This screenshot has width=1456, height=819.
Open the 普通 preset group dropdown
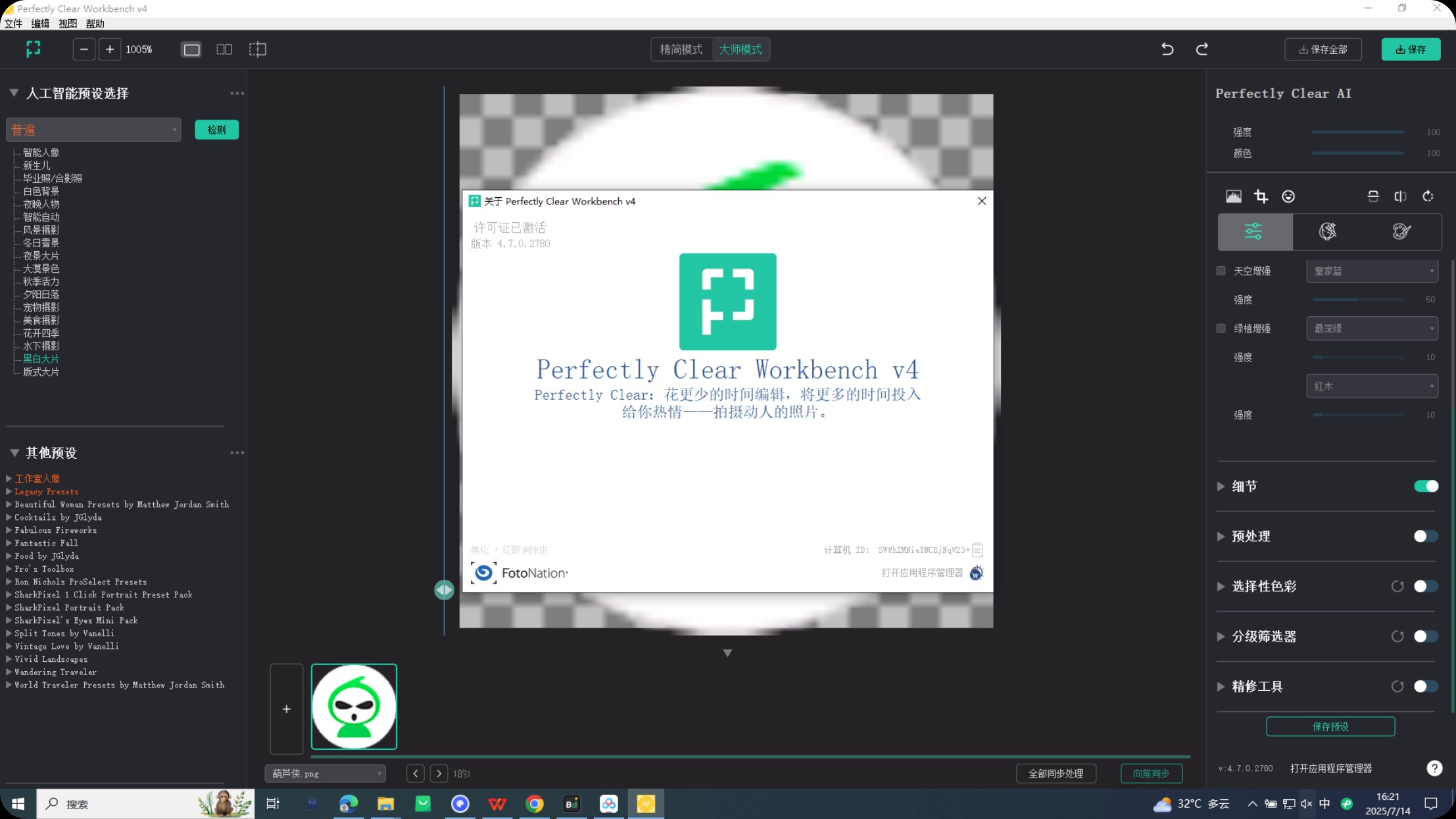(x=93, y=130)
